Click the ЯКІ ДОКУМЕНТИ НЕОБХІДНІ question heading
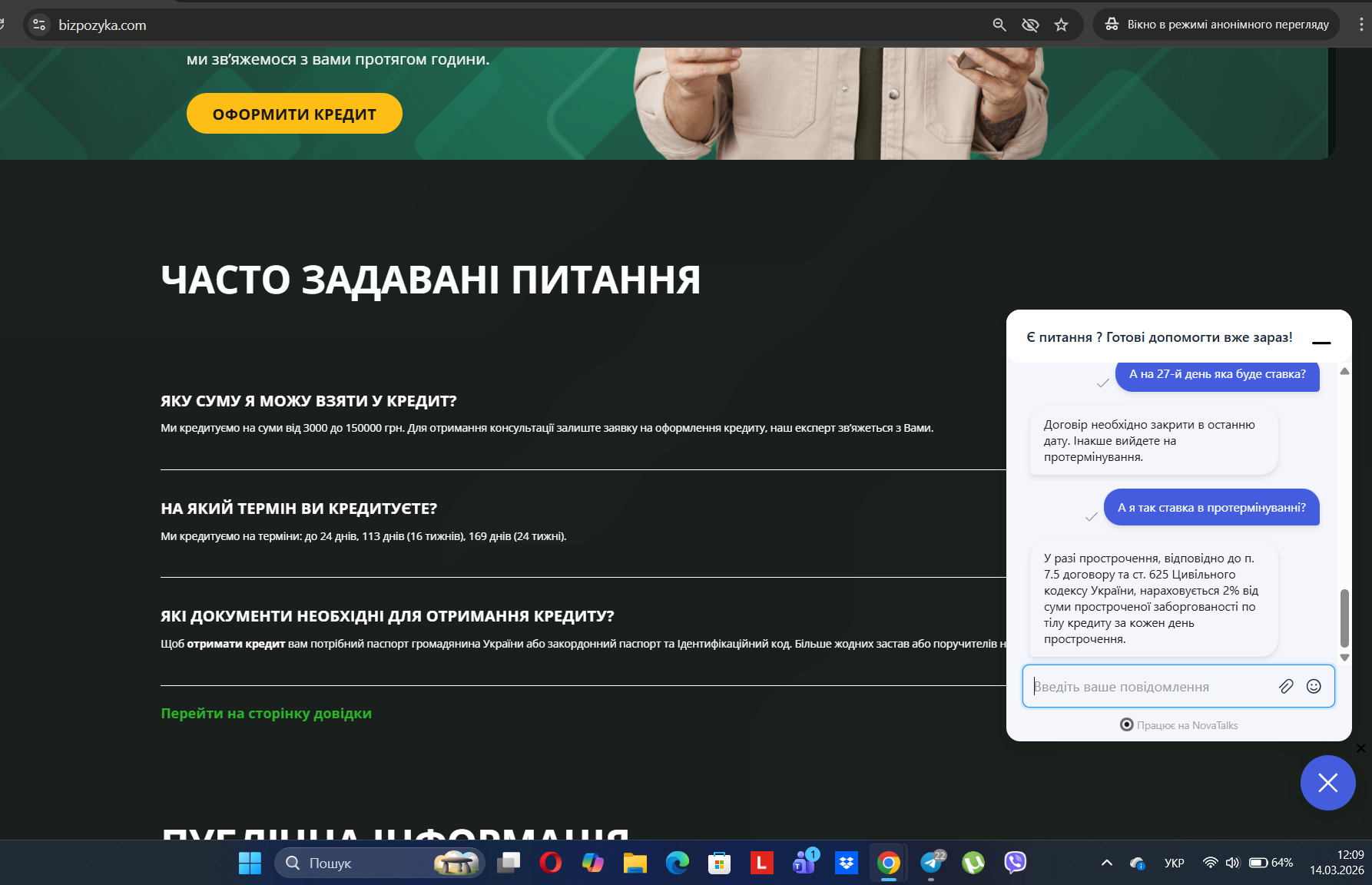1372x885 pixels. tap(387, 616)
